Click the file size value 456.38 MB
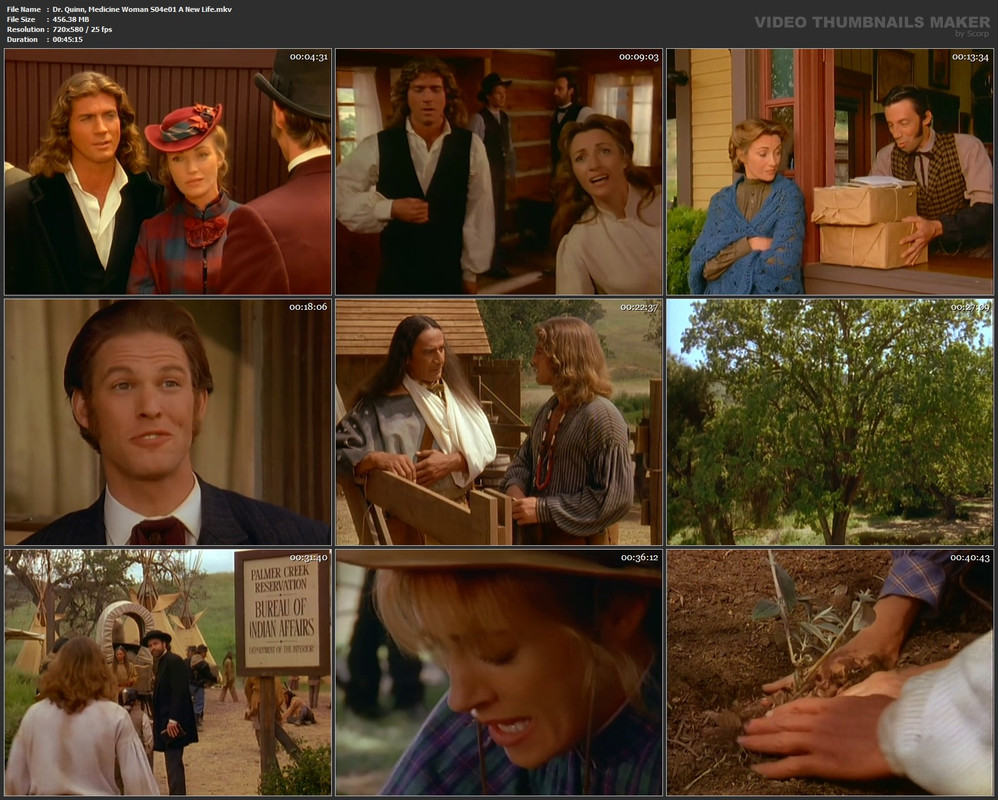Screen dimensions: 998x800 point(71,20)
